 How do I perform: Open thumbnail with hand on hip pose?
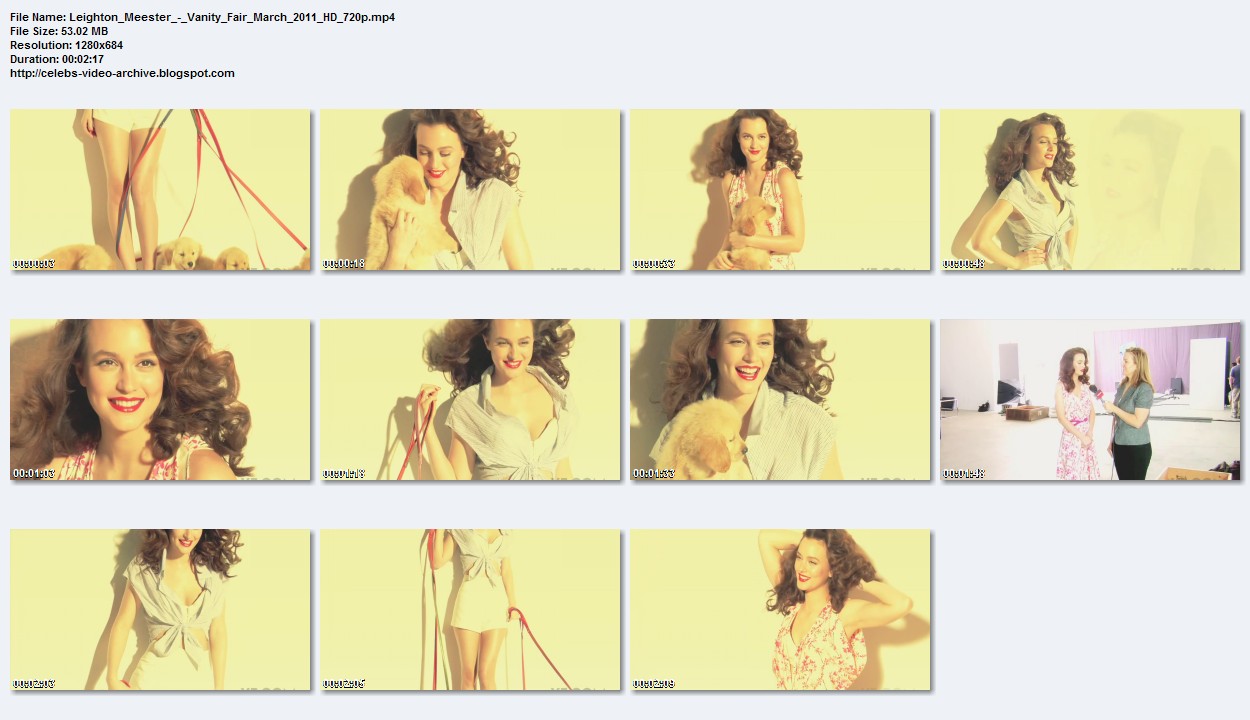tap(1090, 190)
